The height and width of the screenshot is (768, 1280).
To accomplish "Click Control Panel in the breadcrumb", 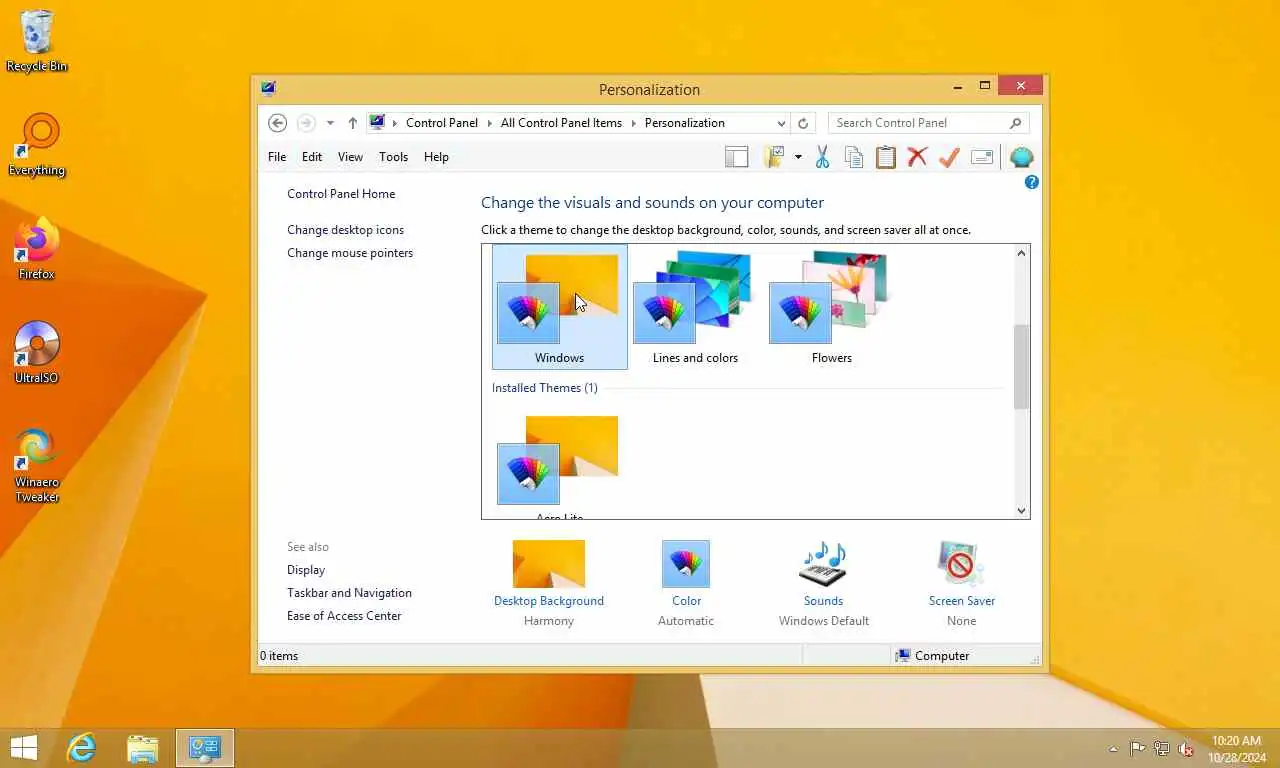I will pos(441,123).
